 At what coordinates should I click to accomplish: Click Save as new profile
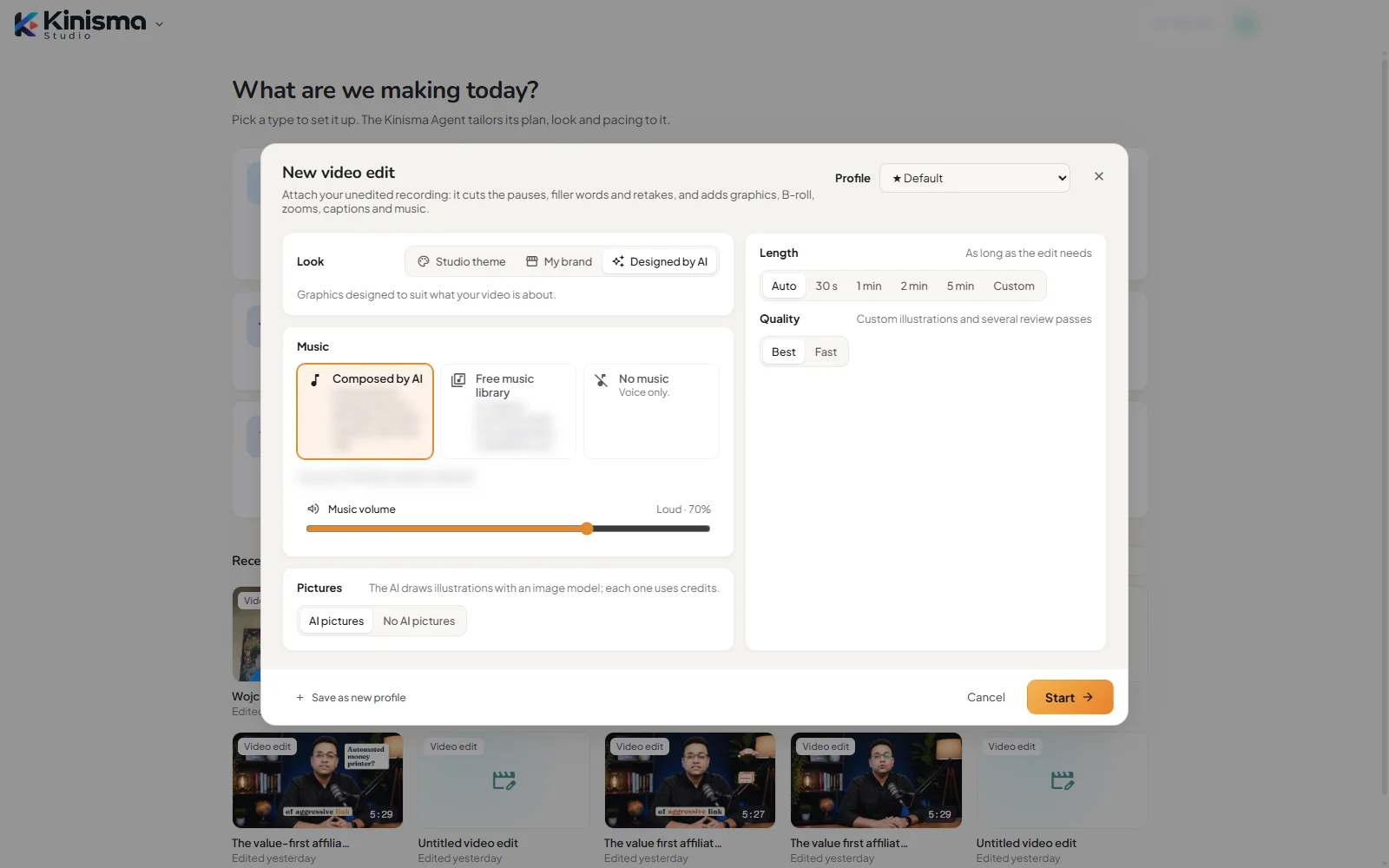pos(351,698)
